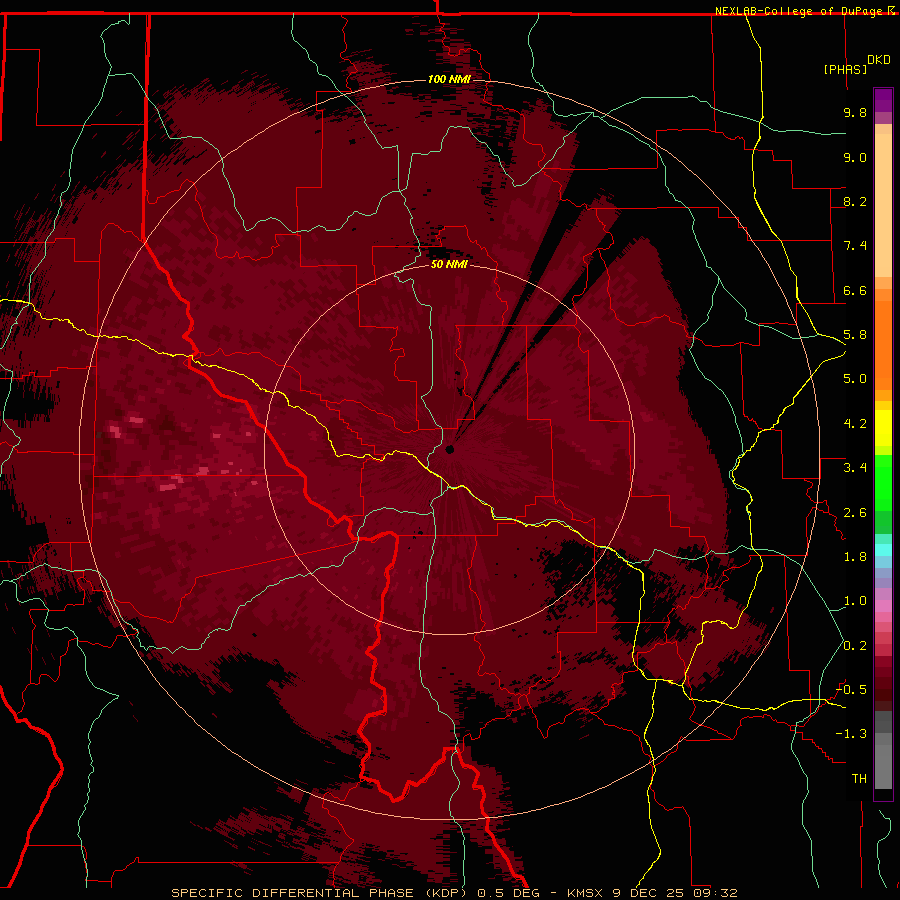Pick the purple segment of the color bar
This screenshot has width=900, height=900.
(x=883, y=100)
